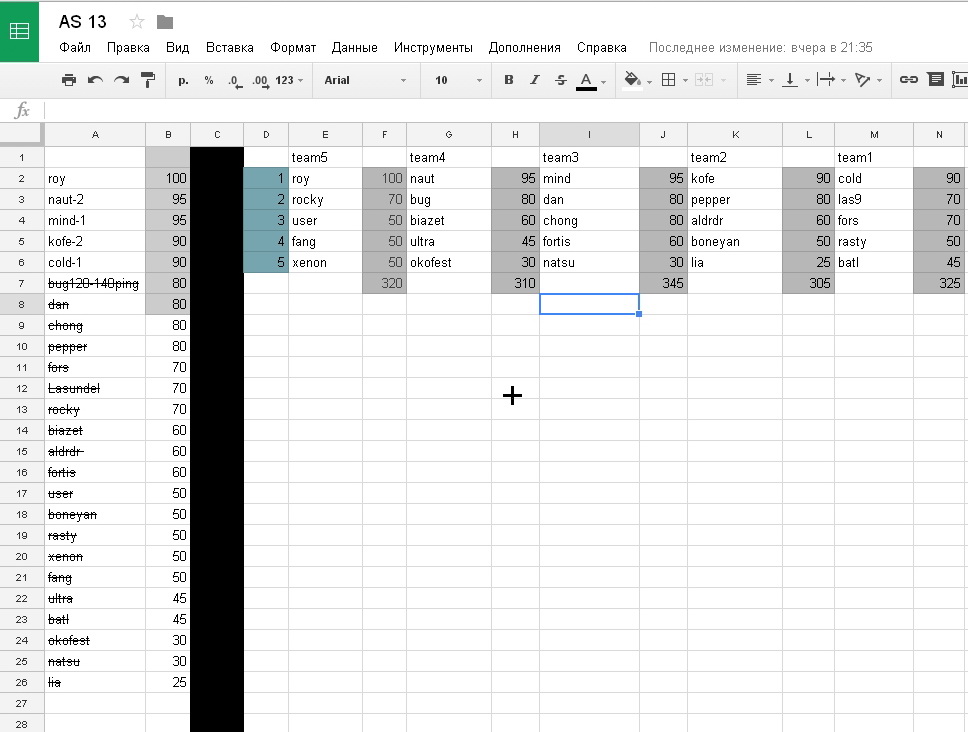Open the fill color picker
The height and width of the screenshot is (732, 968).
632,80
